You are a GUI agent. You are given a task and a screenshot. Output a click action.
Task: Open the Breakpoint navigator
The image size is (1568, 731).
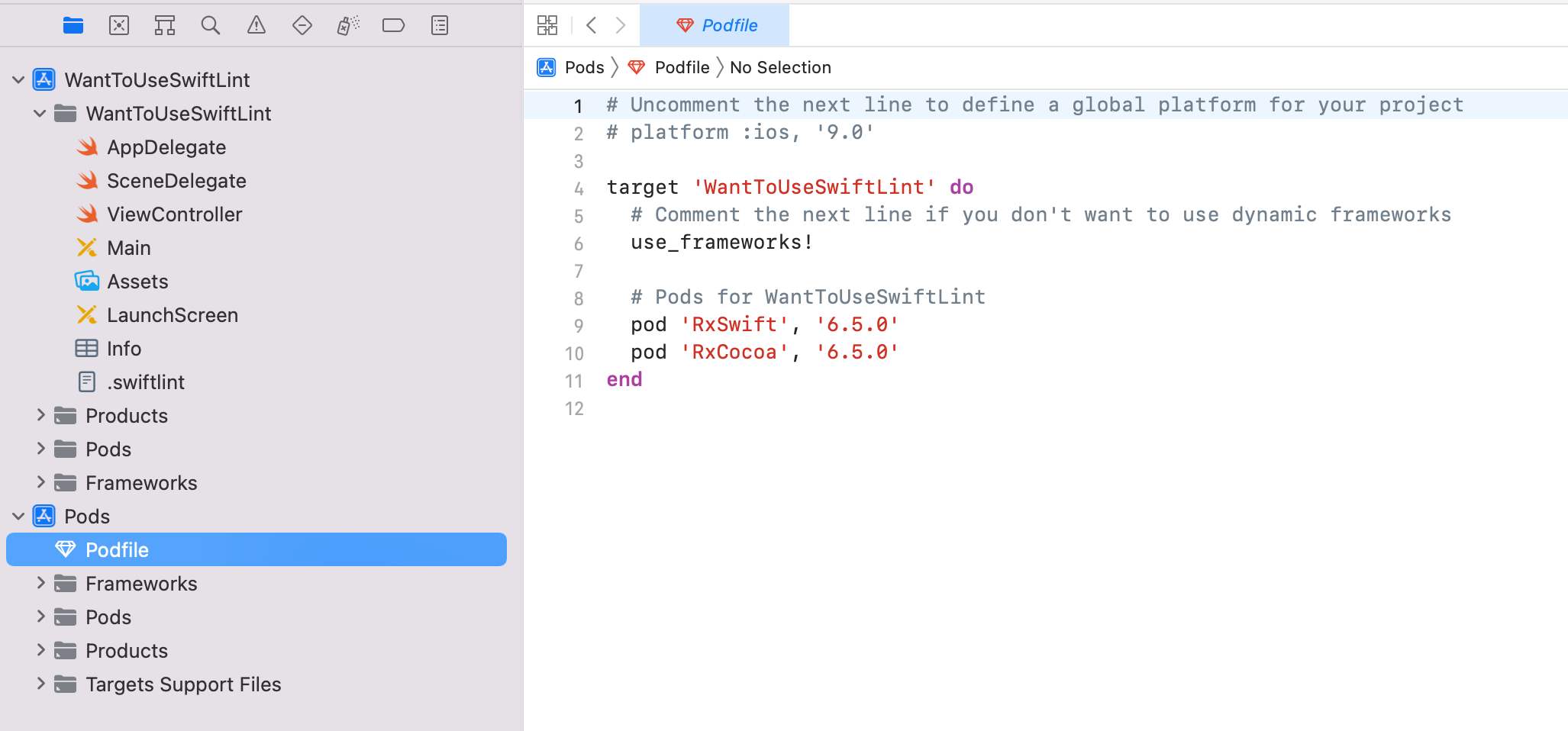pyautogui.click(x=394, y=25)
